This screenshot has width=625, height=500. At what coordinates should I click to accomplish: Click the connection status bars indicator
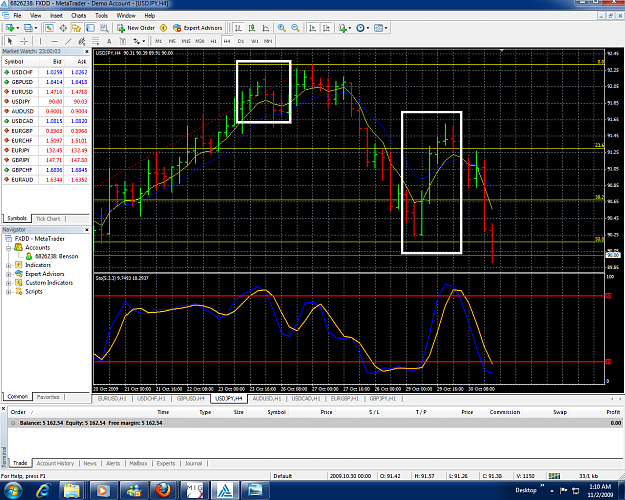point(554,476)
